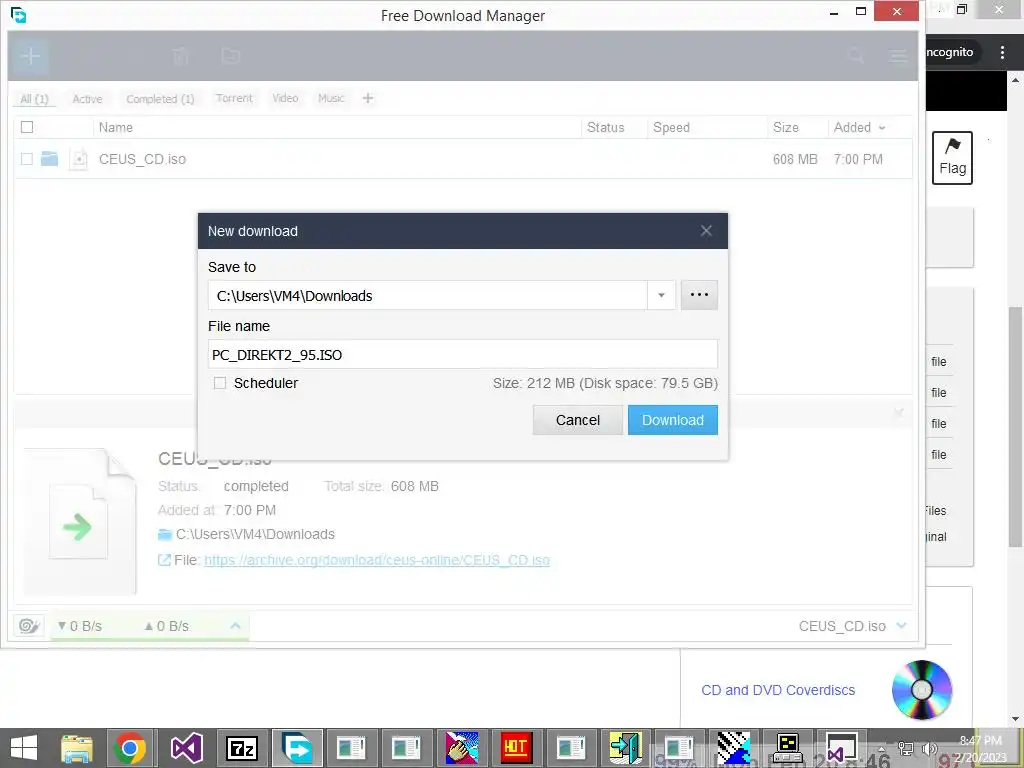Click the download speed 0 B/s indicator
Viewport: 1024px width, 768px height.
(x=80, y=626)
